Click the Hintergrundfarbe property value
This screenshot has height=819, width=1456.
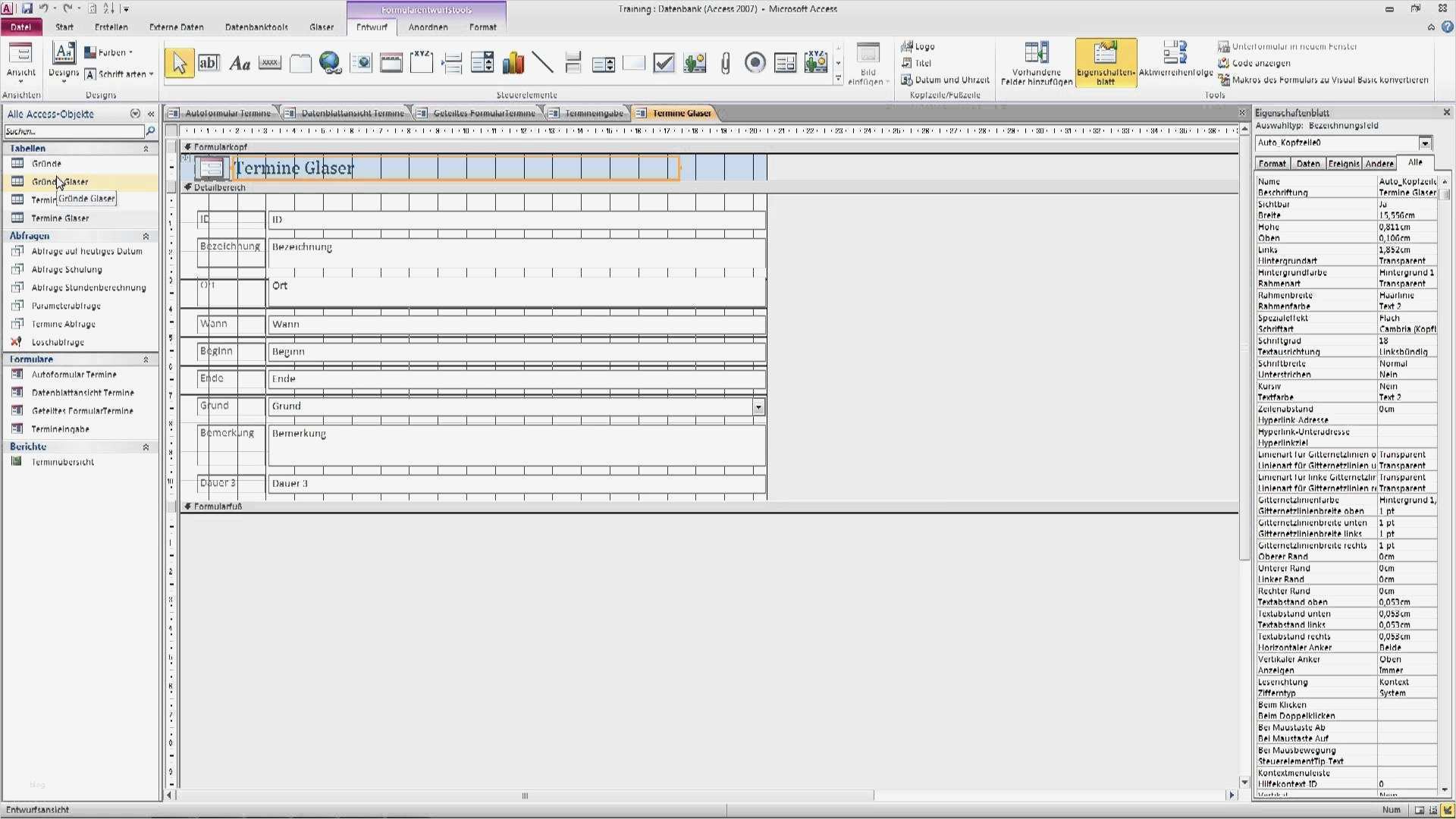point(1406,272)
